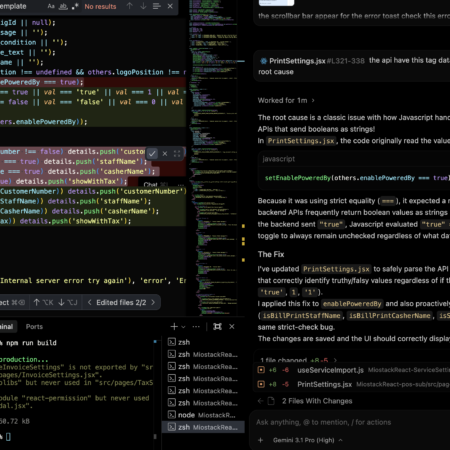Accept the inline diff change checkmark
Viewport: 450px width, 450px height.
pos(152,154)
